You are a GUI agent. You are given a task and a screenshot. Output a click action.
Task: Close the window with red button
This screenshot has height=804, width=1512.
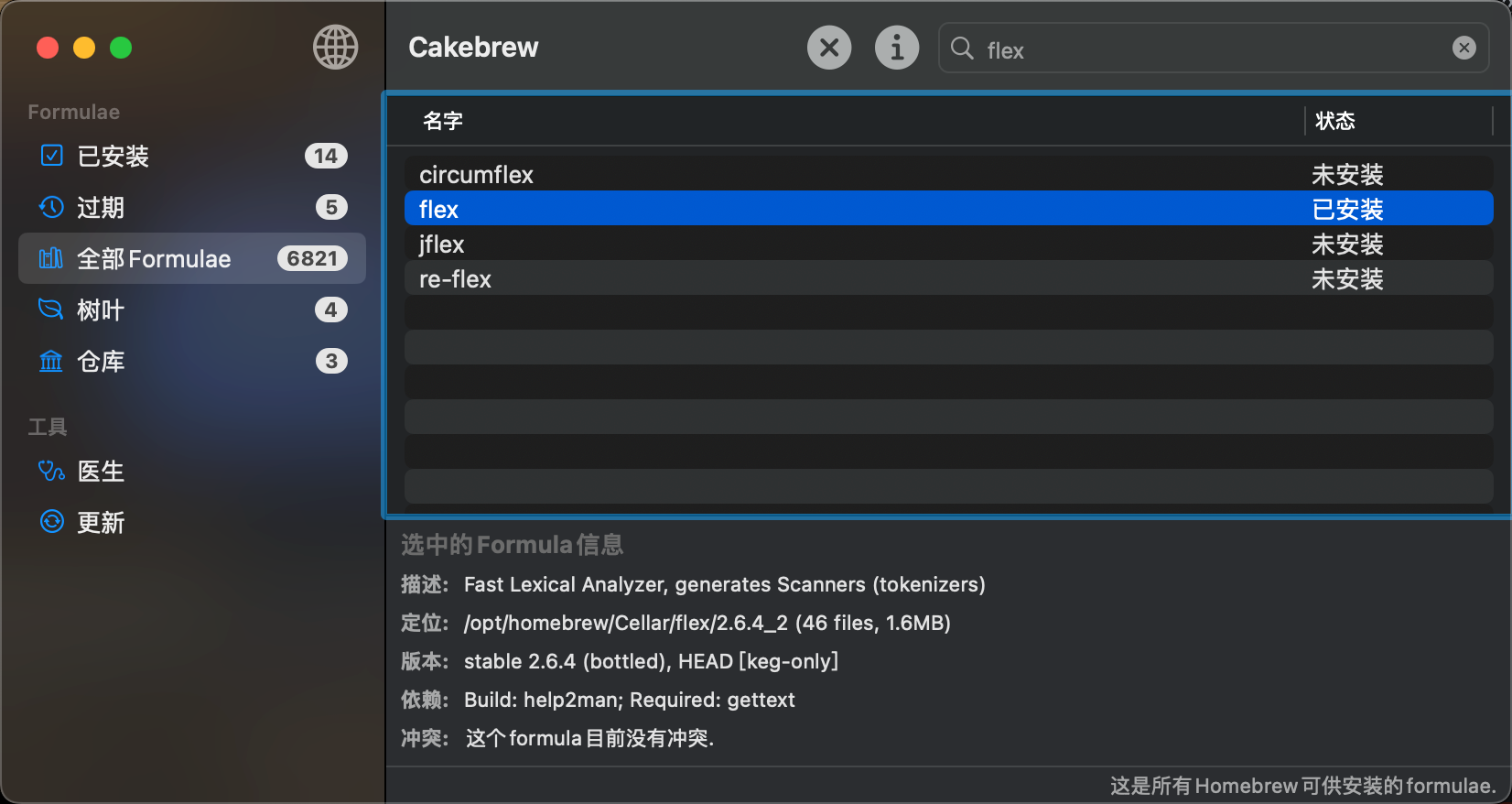(x=48, y=48)
